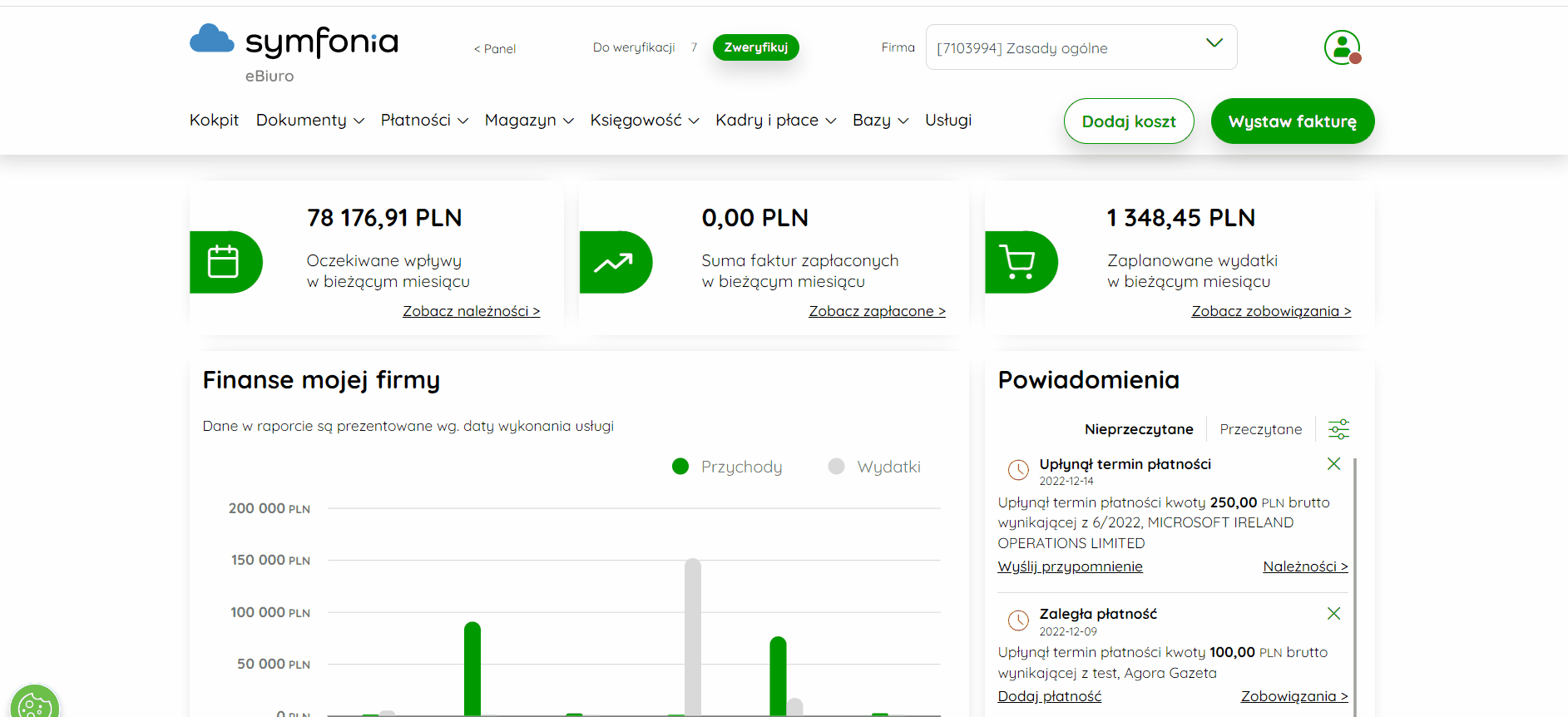Open 'Zobowiązania >' link in notification
Image resolution: width=1568 pixels, height=717 pixels.
1294,696
